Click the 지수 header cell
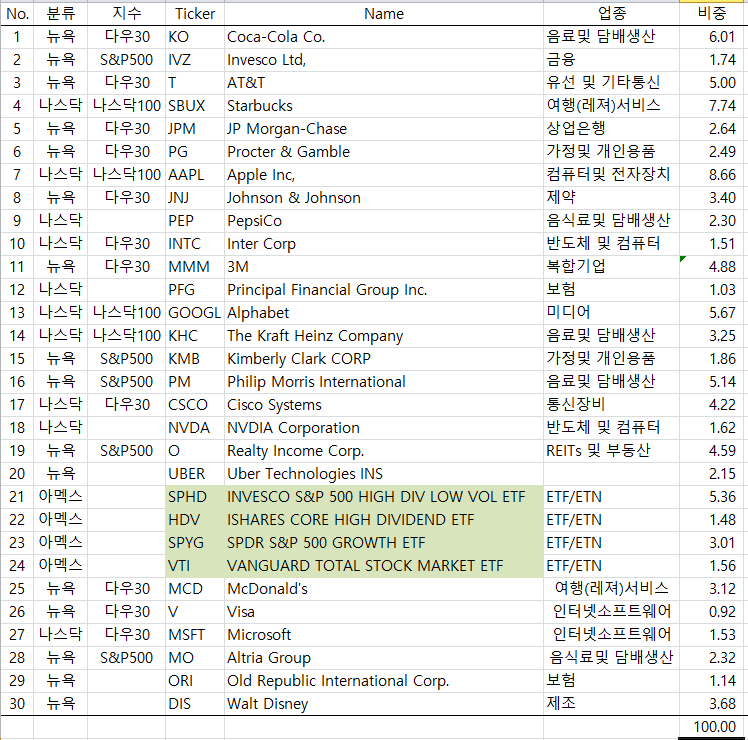 [126, 14]
